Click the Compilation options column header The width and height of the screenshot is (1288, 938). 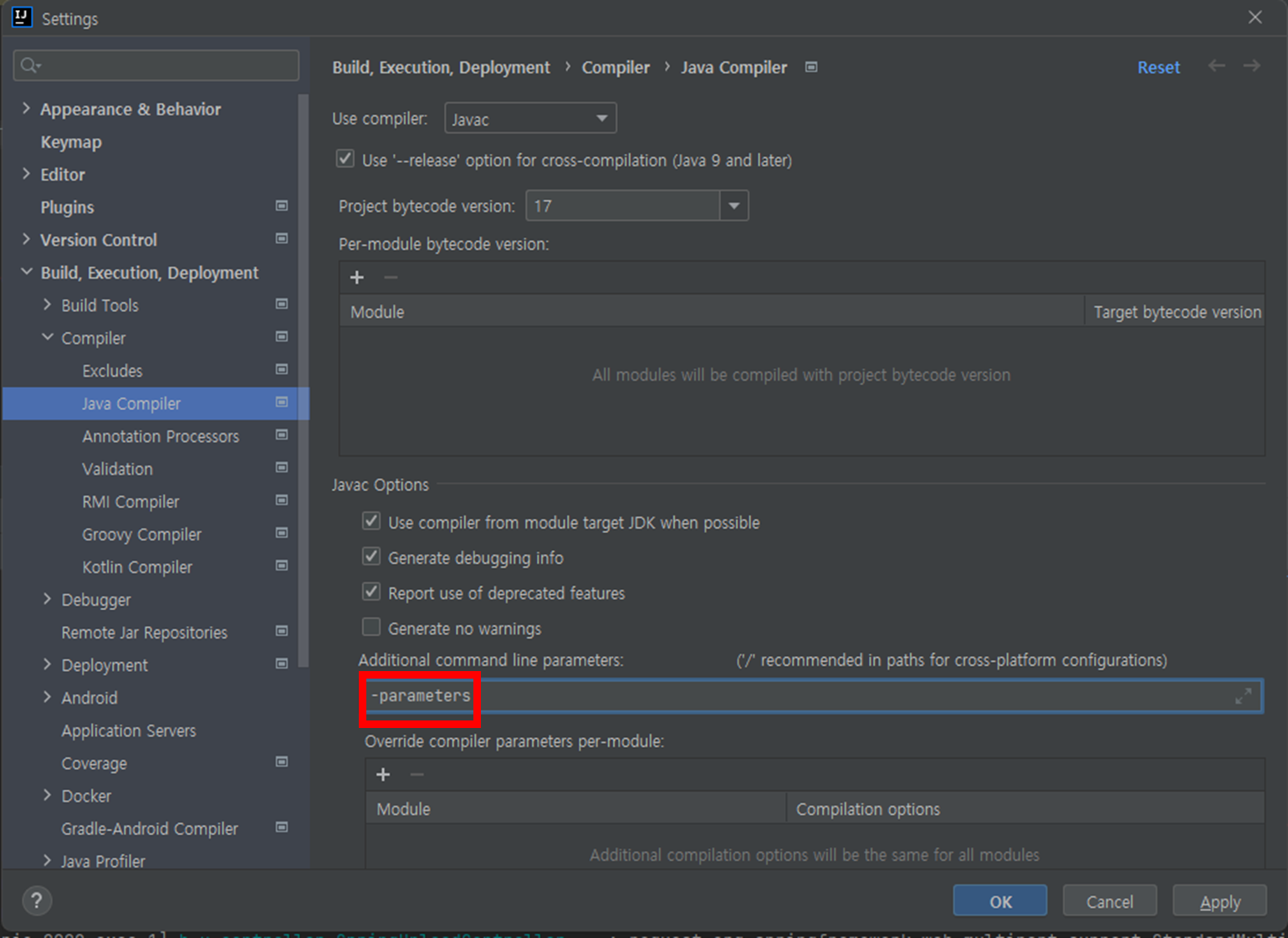[1025, 809]
